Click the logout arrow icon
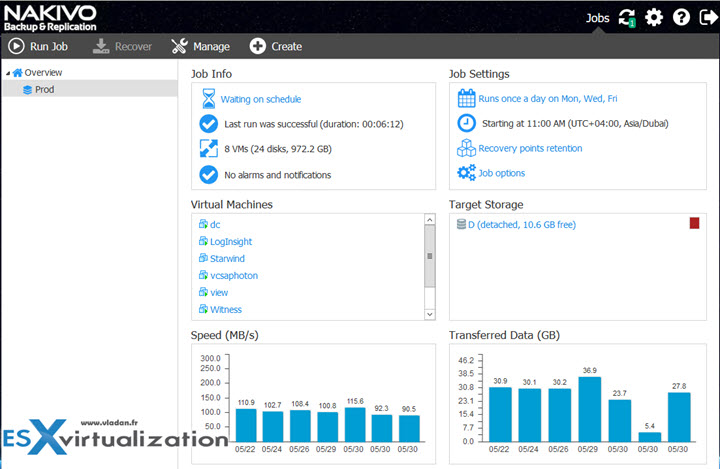 pyautogui.click(x=709, y=18)
